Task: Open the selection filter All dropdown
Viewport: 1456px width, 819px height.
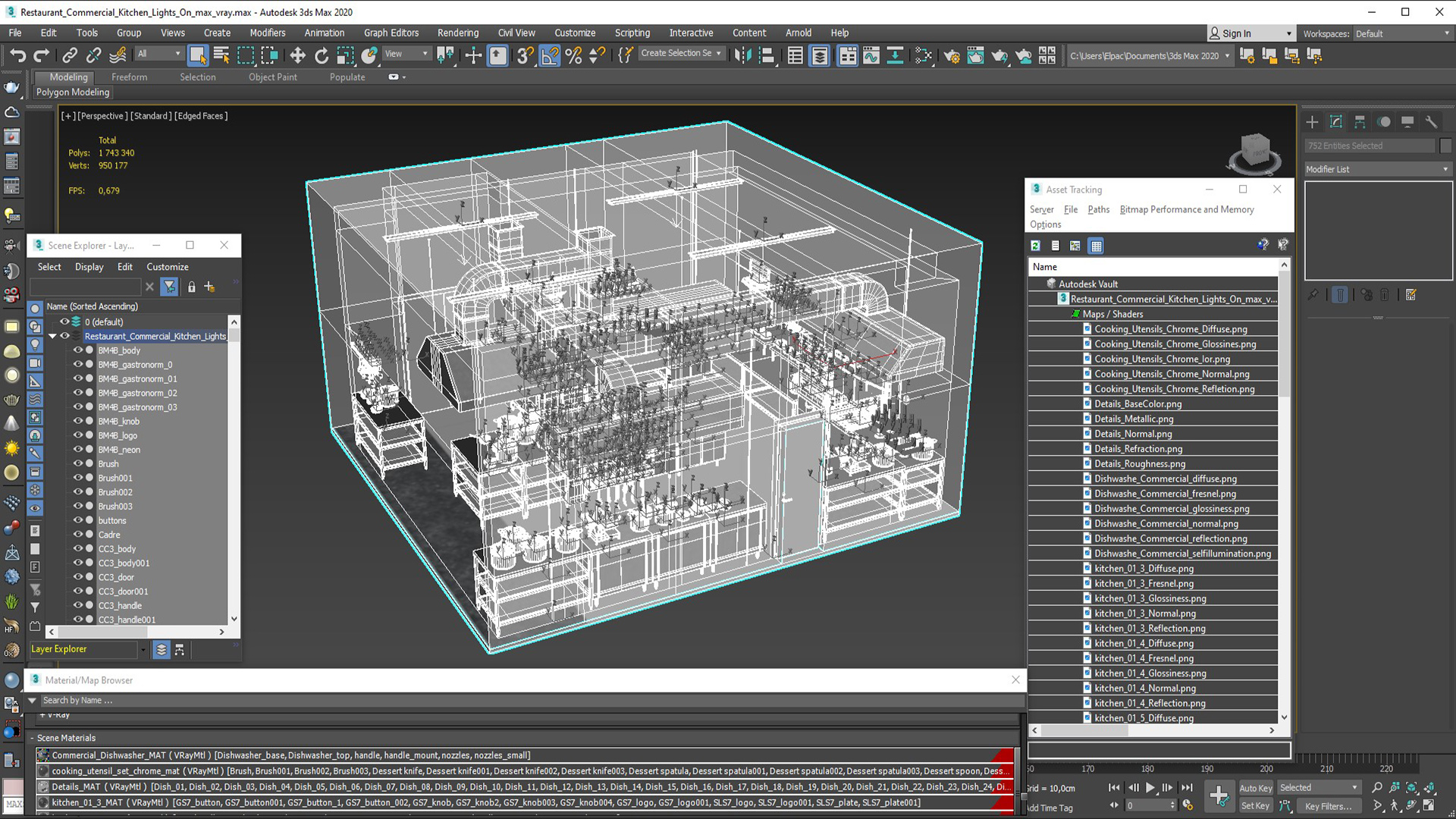Action: click(x=159, y=54)
